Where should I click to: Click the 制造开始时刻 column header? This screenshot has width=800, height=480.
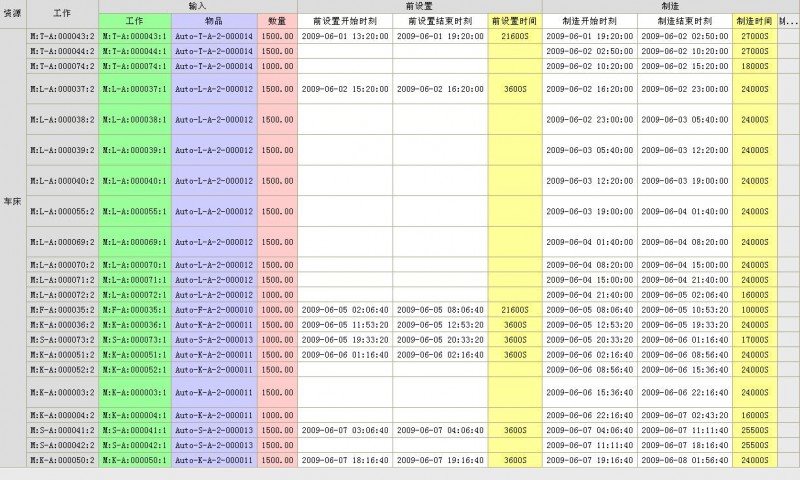click(589, 21)
